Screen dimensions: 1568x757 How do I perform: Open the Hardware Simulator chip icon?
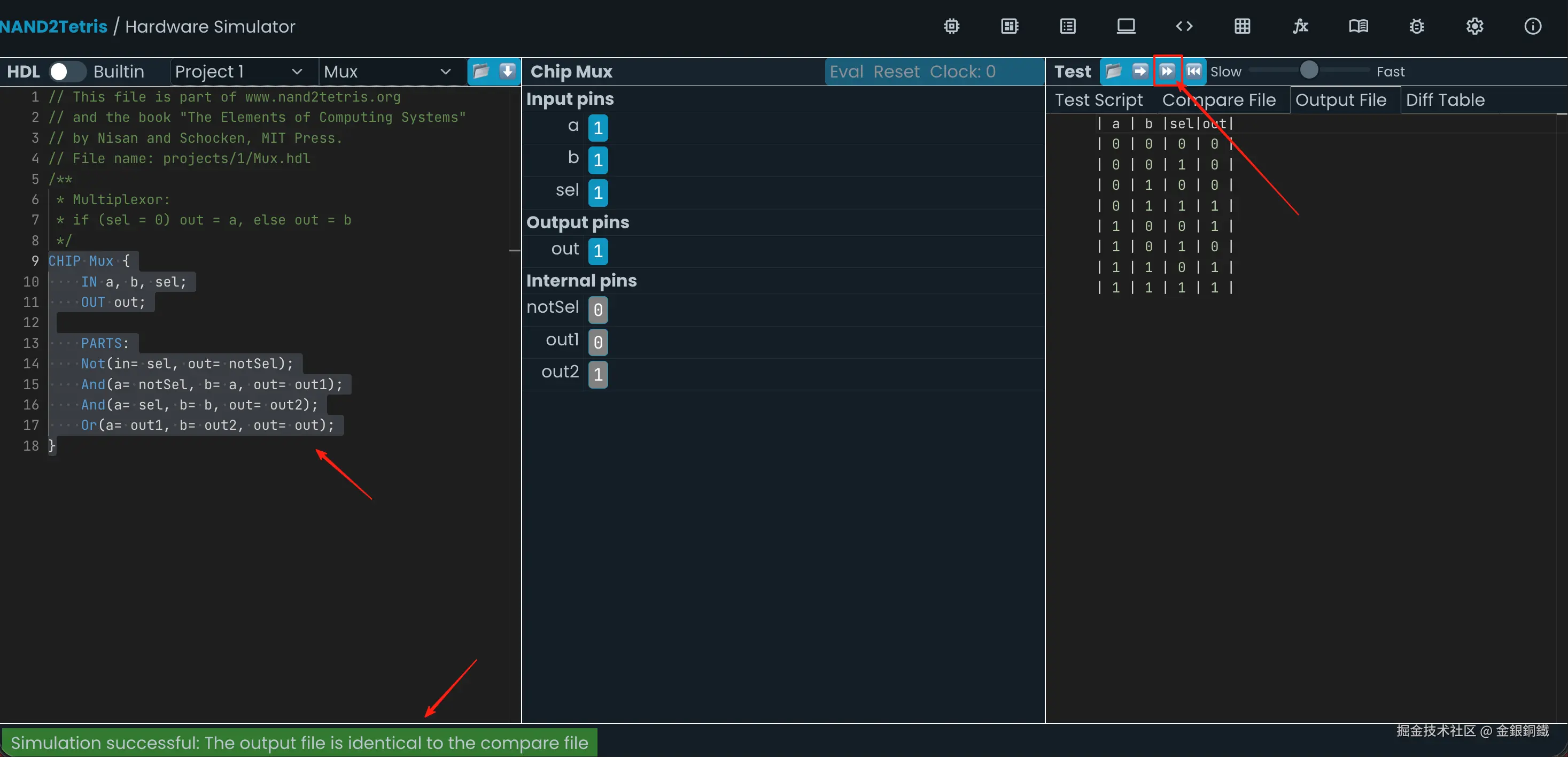click(x=951, y=26)
